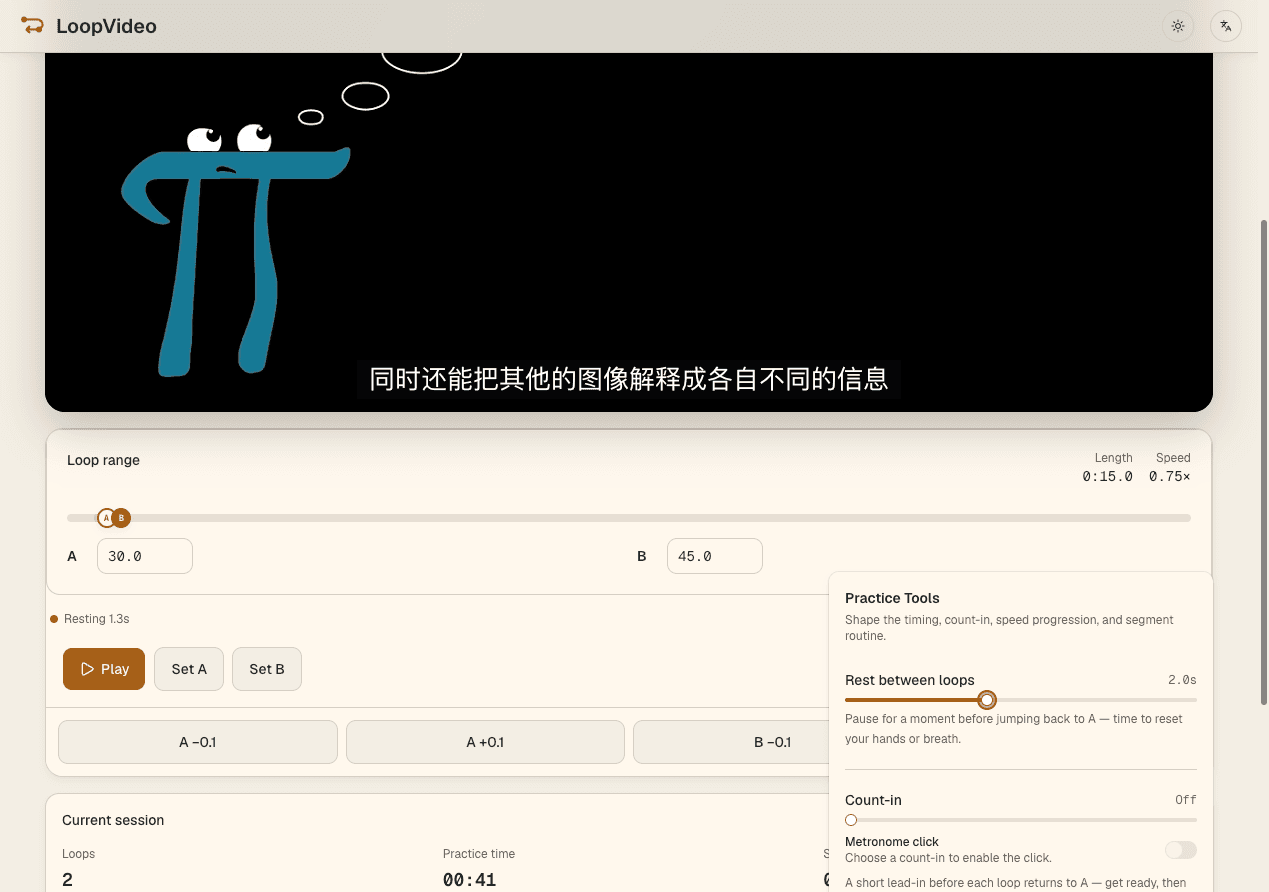This screenshot has width=1269, height=892.
Task: Click the B marker on loop range track
Action: click(x=121, y=518)
